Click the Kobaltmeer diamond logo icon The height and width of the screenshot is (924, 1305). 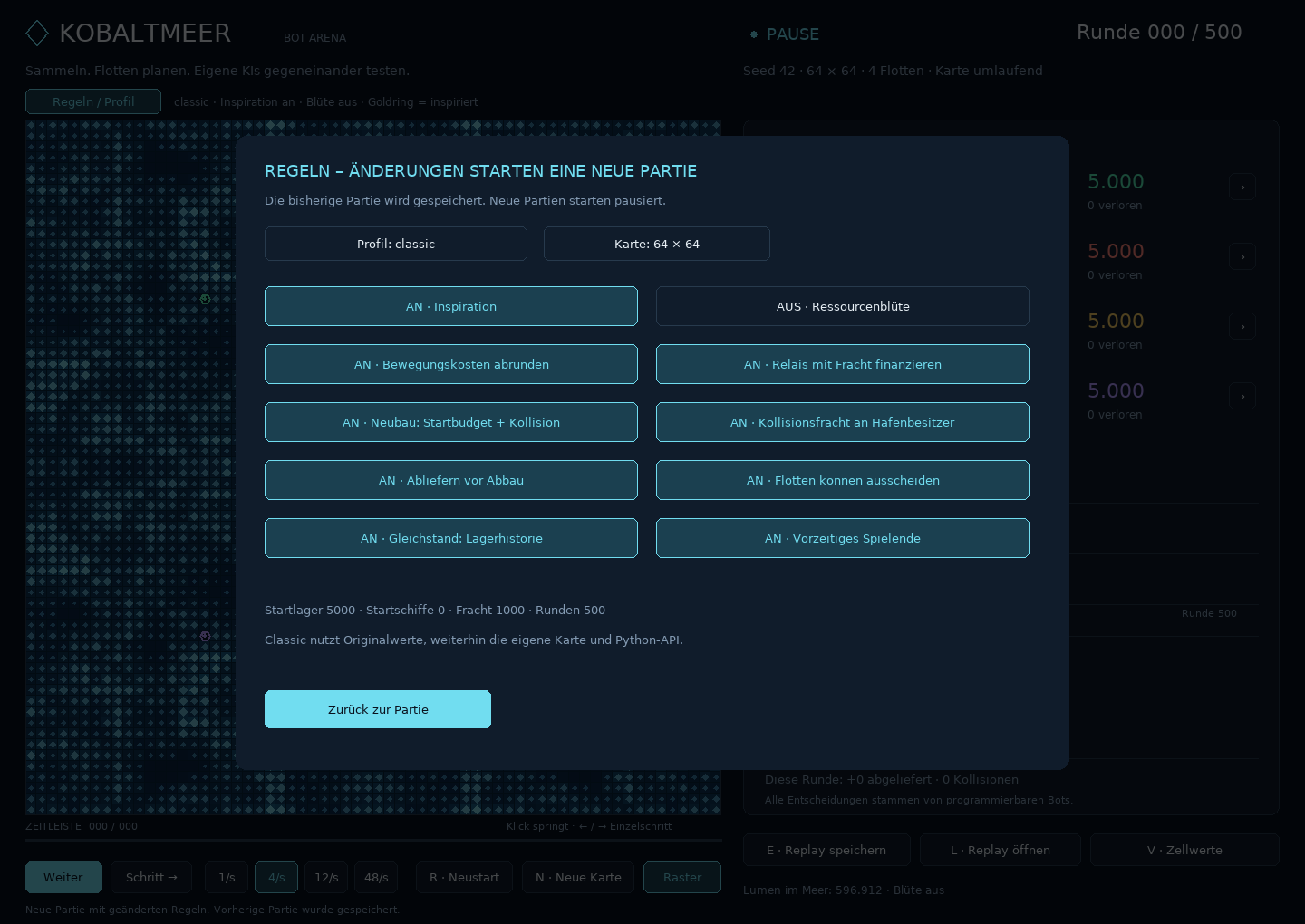pyautogui.click(x=37, y=34)
